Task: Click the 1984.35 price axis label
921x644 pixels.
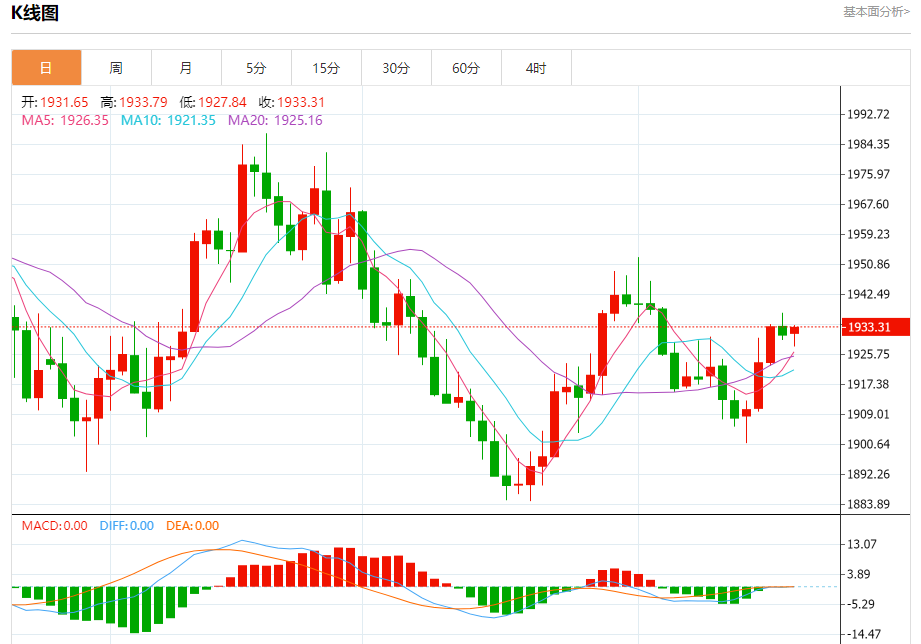Action: click(868, 145)
